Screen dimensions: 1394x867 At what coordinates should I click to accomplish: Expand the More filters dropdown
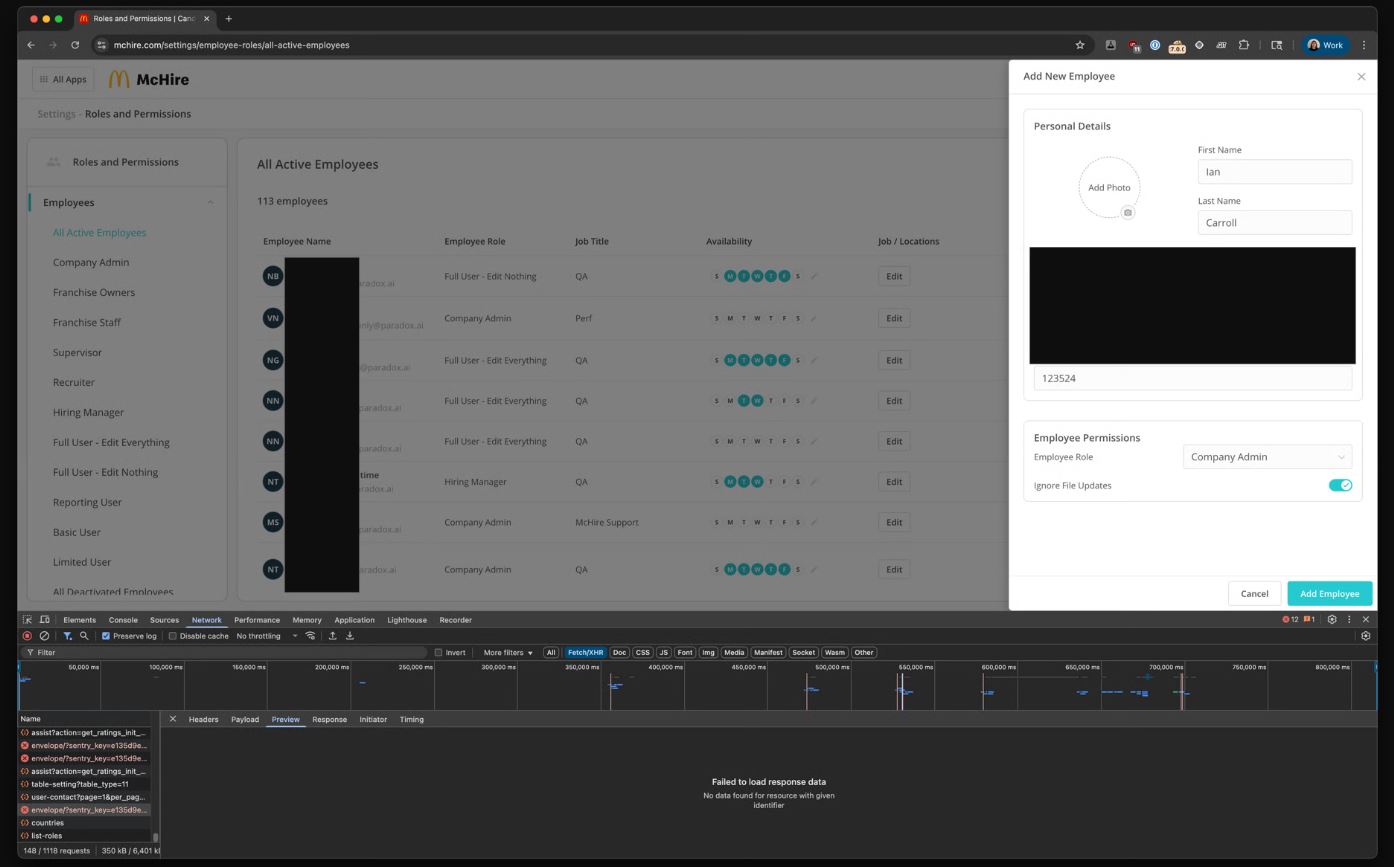coord(508,653)
